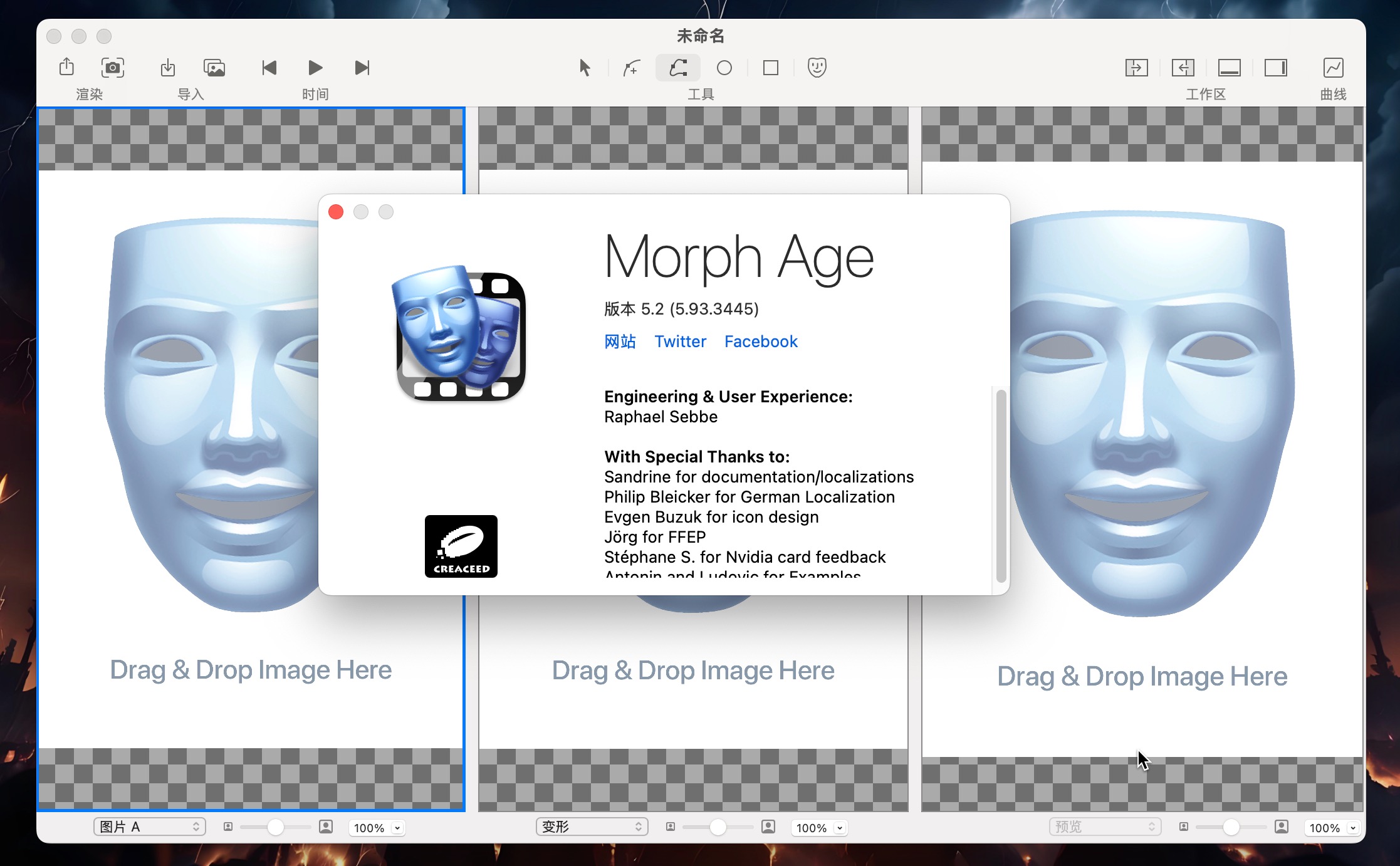The height and width of the screenshot is (866, 1400).
Task: Open the 变形 view dropdown
Action: [x=592, y=827]
